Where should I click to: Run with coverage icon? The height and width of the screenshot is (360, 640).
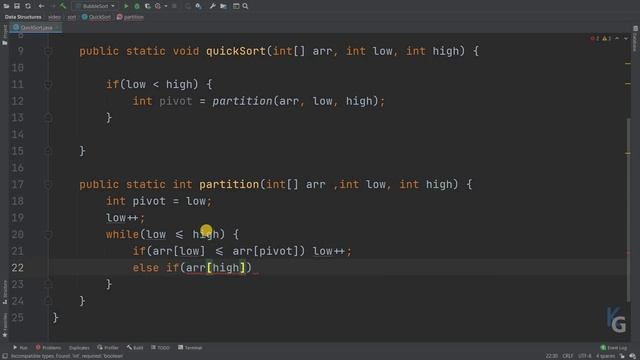click(x=147, y=6)
